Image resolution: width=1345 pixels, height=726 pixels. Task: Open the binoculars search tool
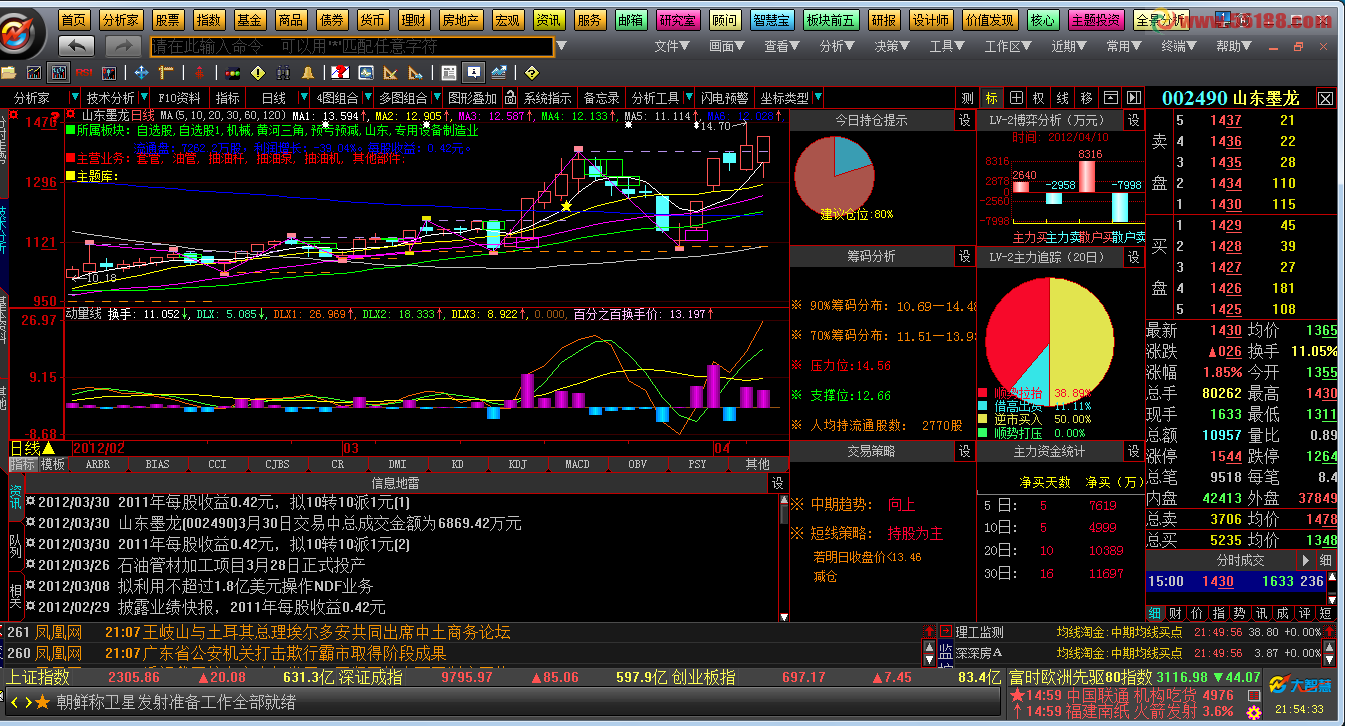[x=283, y=72]
